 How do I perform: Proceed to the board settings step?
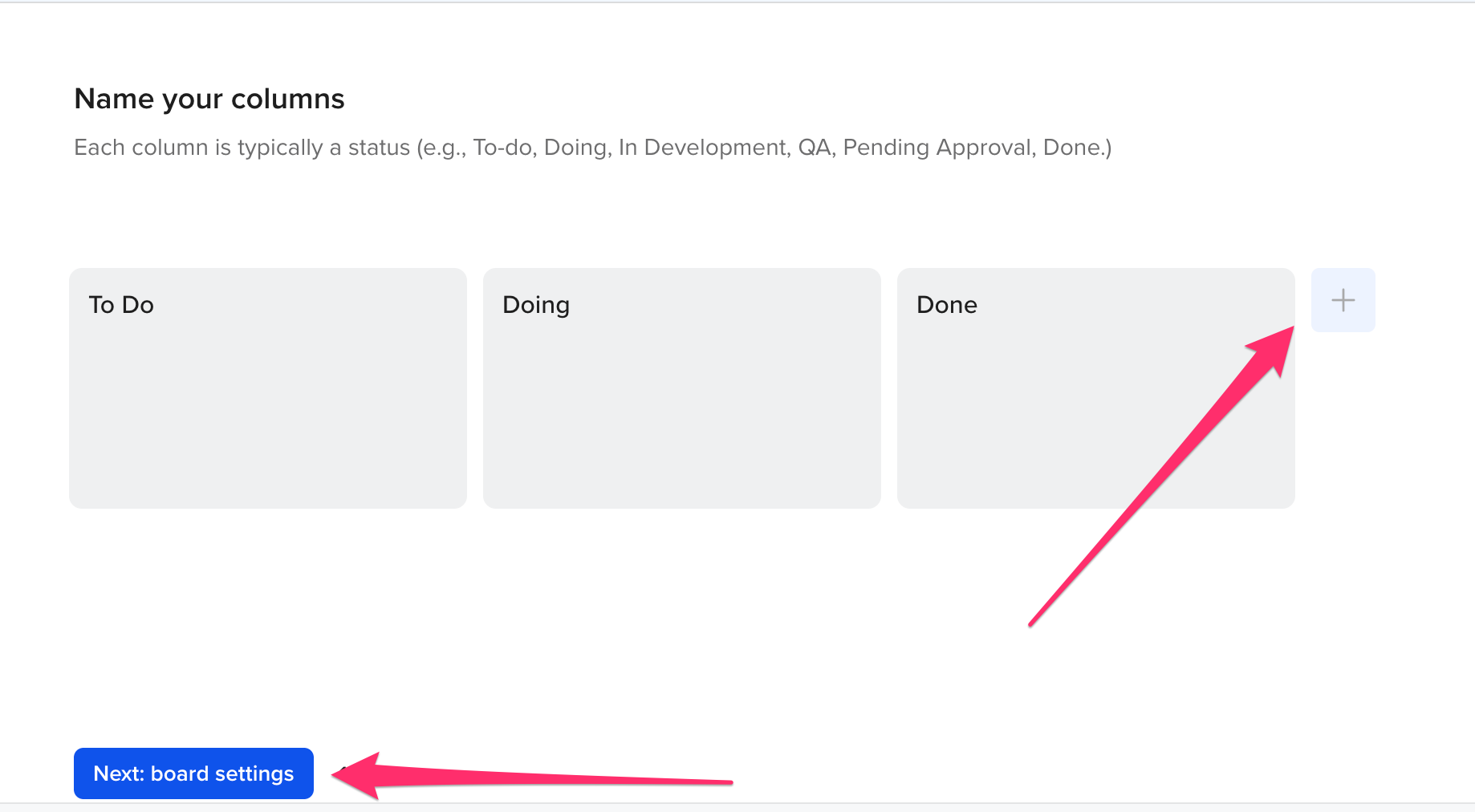193,773
